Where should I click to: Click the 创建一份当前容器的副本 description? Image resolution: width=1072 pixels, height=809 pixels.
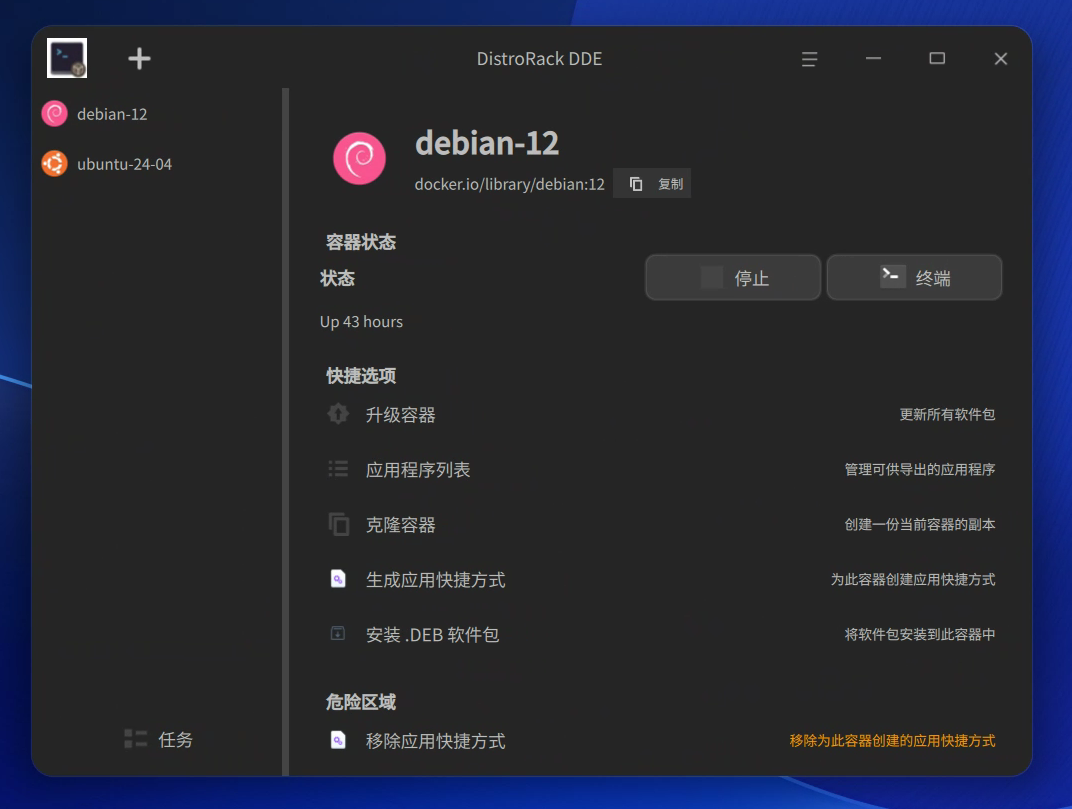(x=920, y=525)
